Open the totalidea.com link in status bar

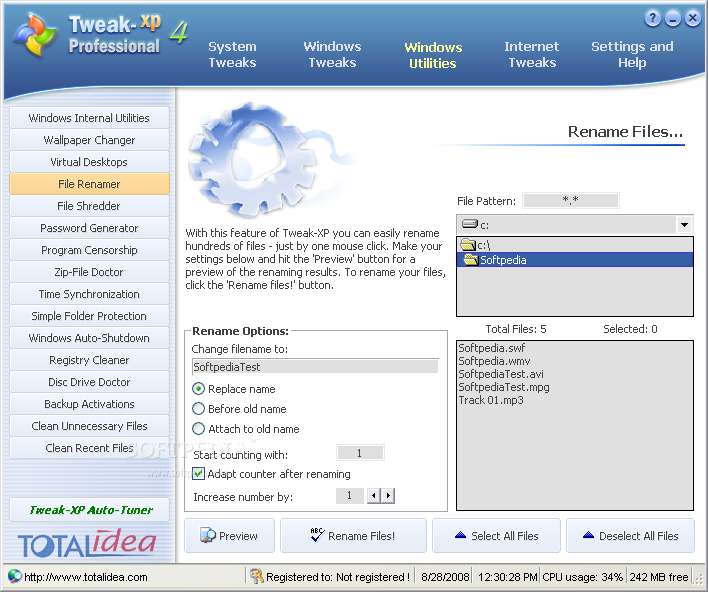(86, 577)
